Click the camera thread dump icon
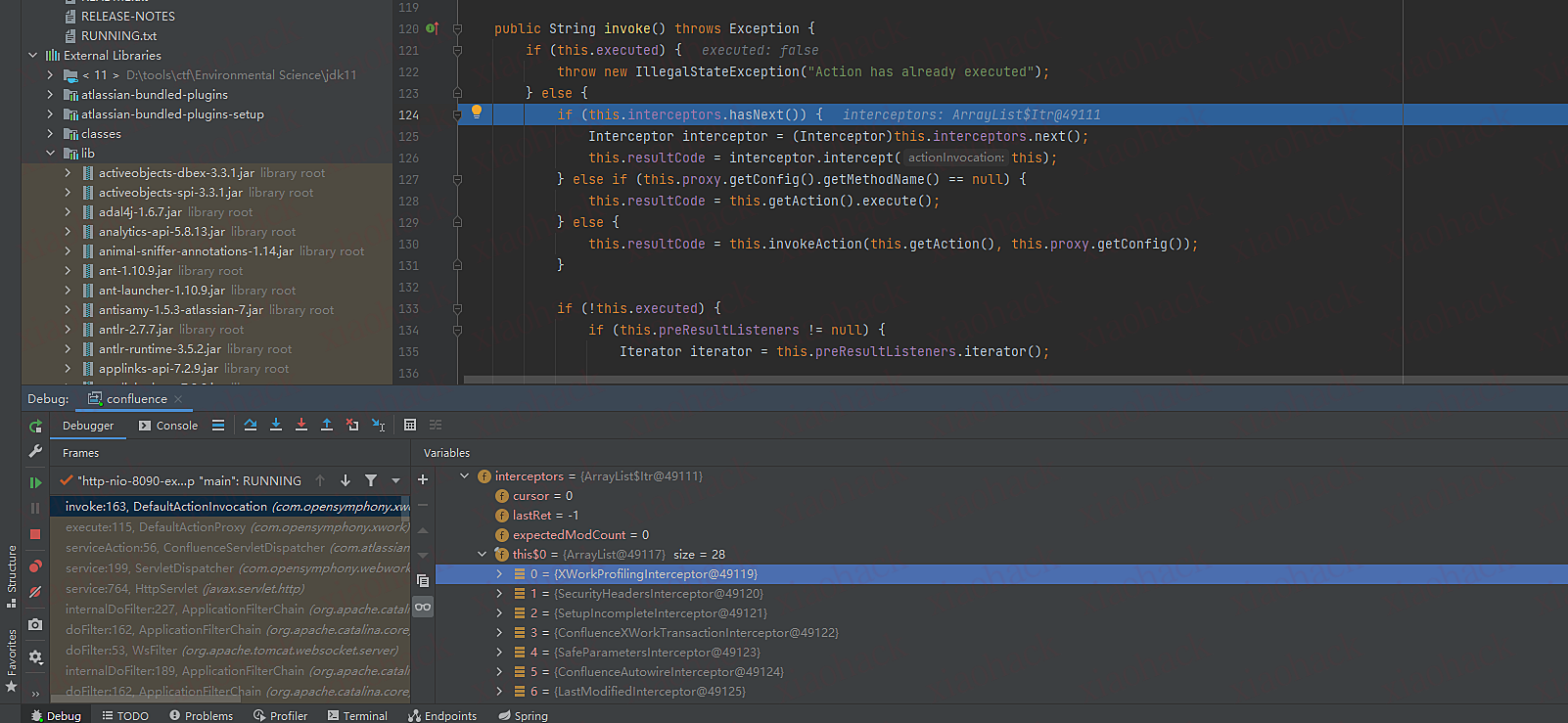The height and width of the screenshot is (723, 1568). [x=35, y=624]
